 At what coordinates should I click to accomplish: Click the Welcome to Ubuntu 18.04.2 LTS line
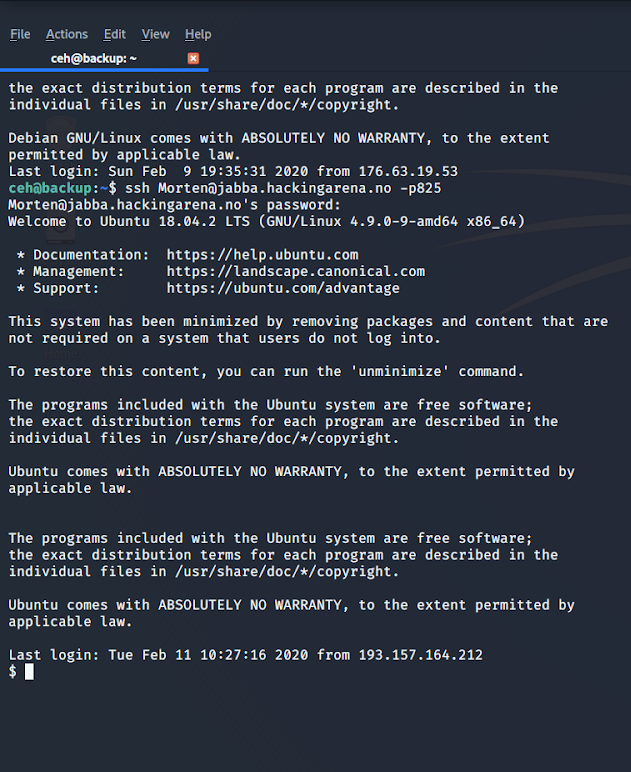(267, 222)
